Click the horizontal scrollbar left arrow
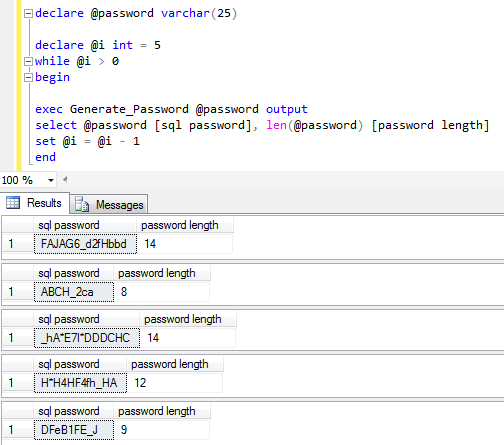This screenshot has height=445, width=504. coord(65,180)
